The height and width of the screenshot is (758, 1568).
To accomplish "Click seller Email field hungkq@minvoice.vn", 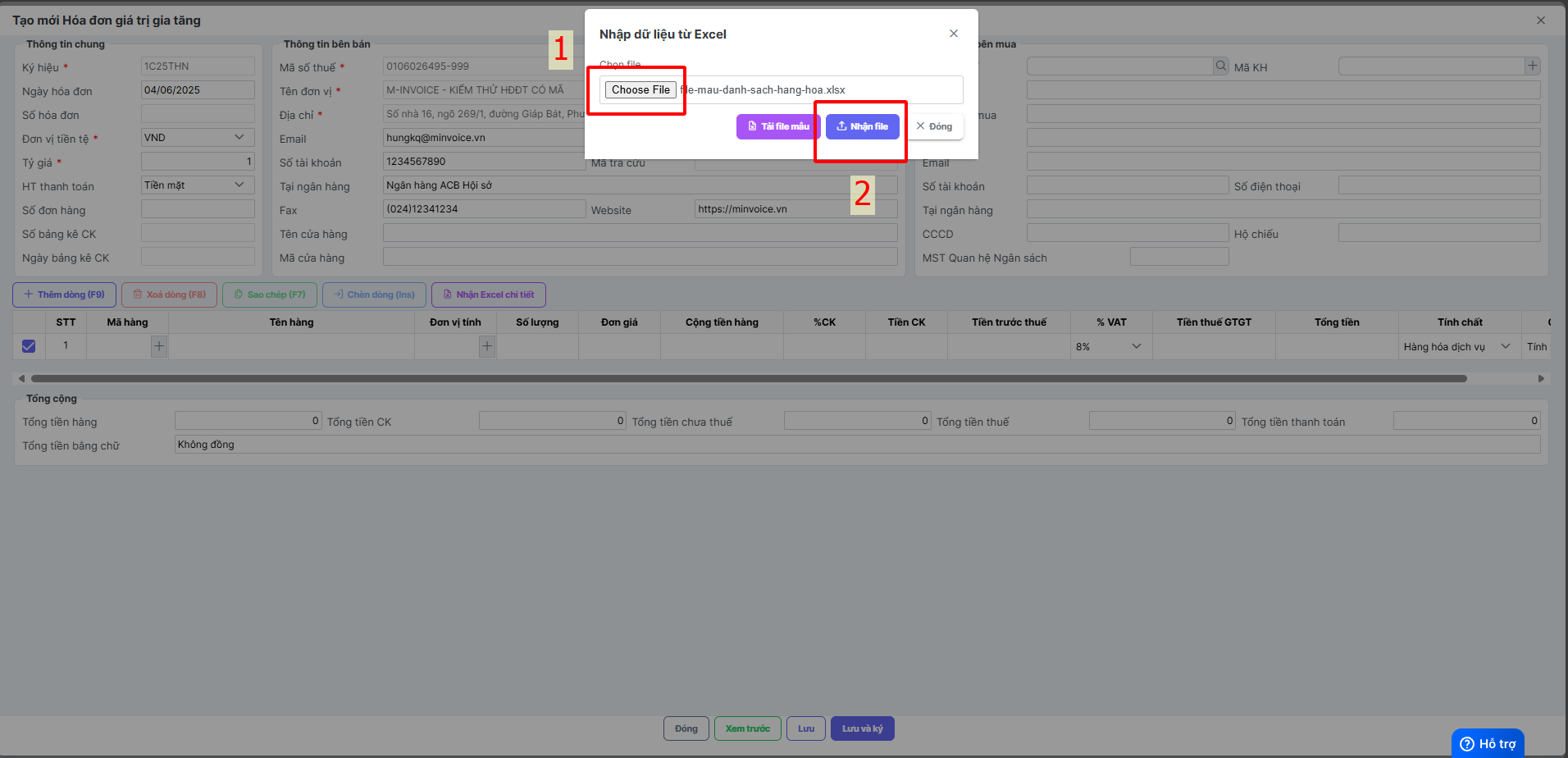I will tap(484, 137).
